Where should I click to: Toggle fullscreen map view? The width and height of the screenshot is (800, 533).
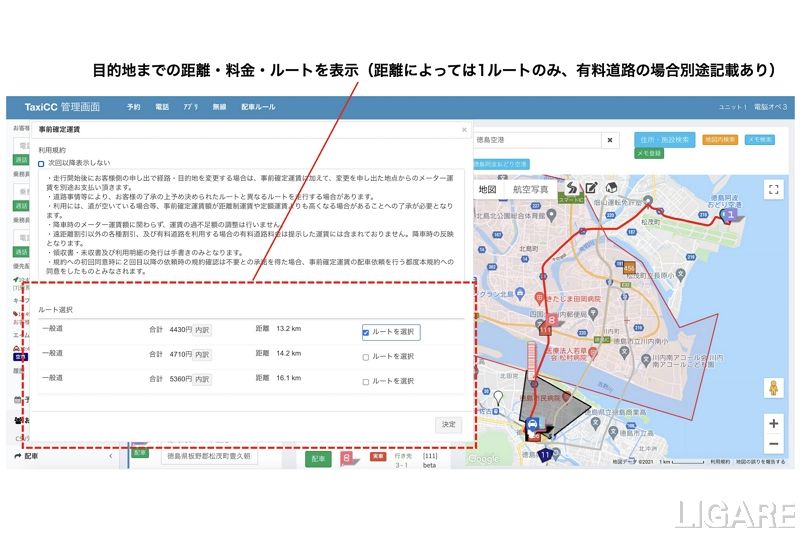point(773,189)
